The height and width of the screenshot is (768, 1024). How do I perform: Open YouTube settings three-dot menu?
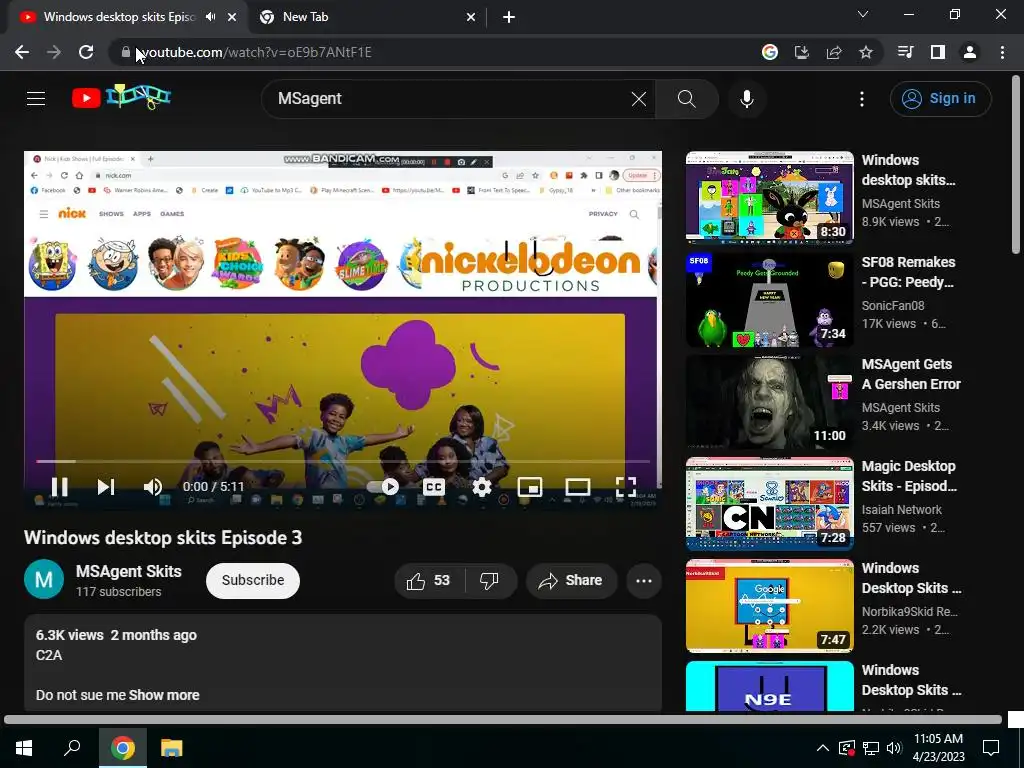tap(861, 99)
